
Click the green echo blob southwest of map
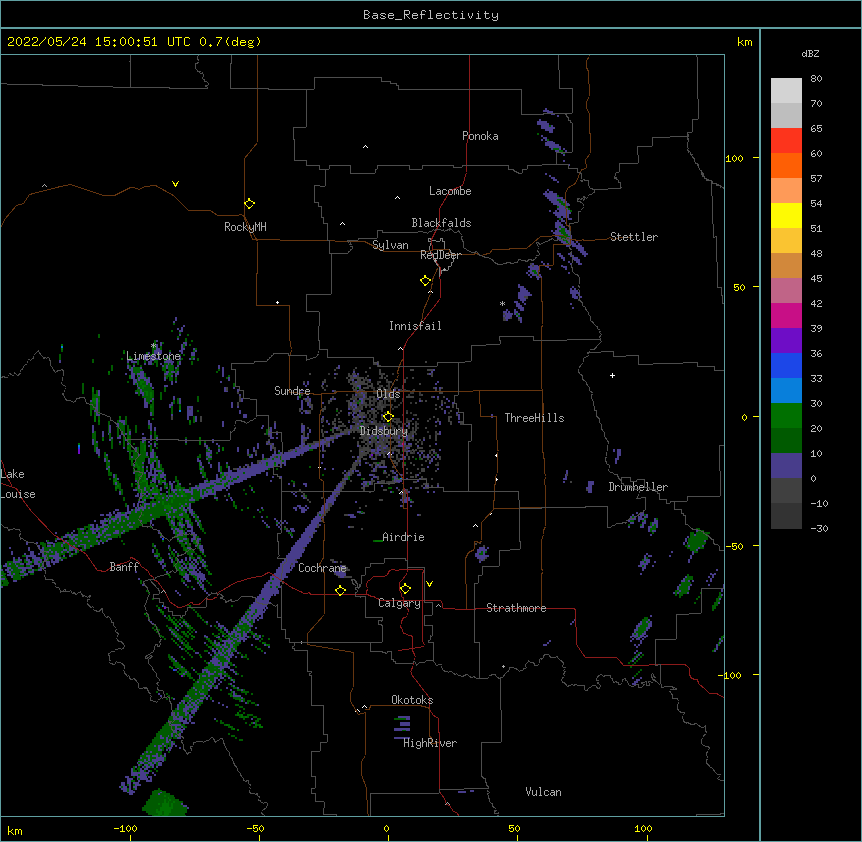point(164,802)
